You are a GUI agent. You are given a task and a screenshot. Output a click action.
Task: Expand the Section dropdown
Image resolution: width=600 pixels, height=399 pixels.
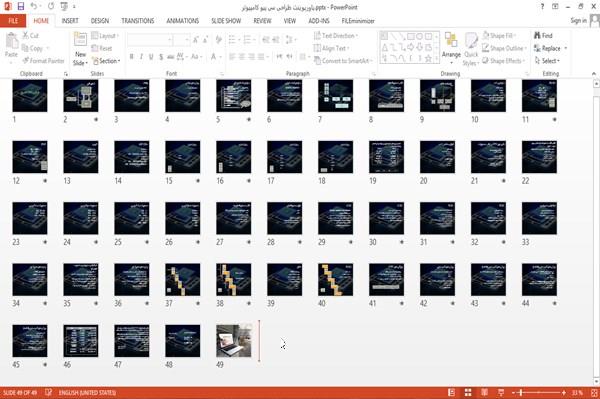pyautogui.click(x=106, y=60)
